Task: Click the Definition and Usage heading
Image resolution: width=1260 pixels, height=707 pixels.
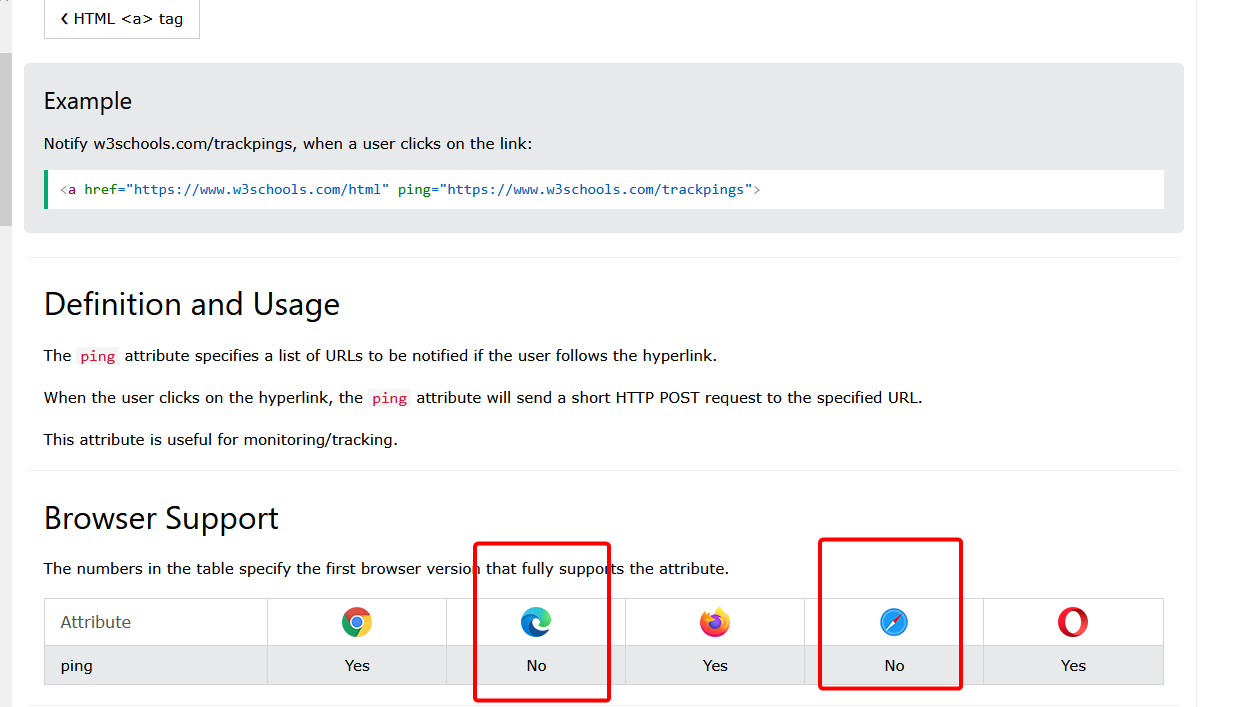Action: [192, 304]
